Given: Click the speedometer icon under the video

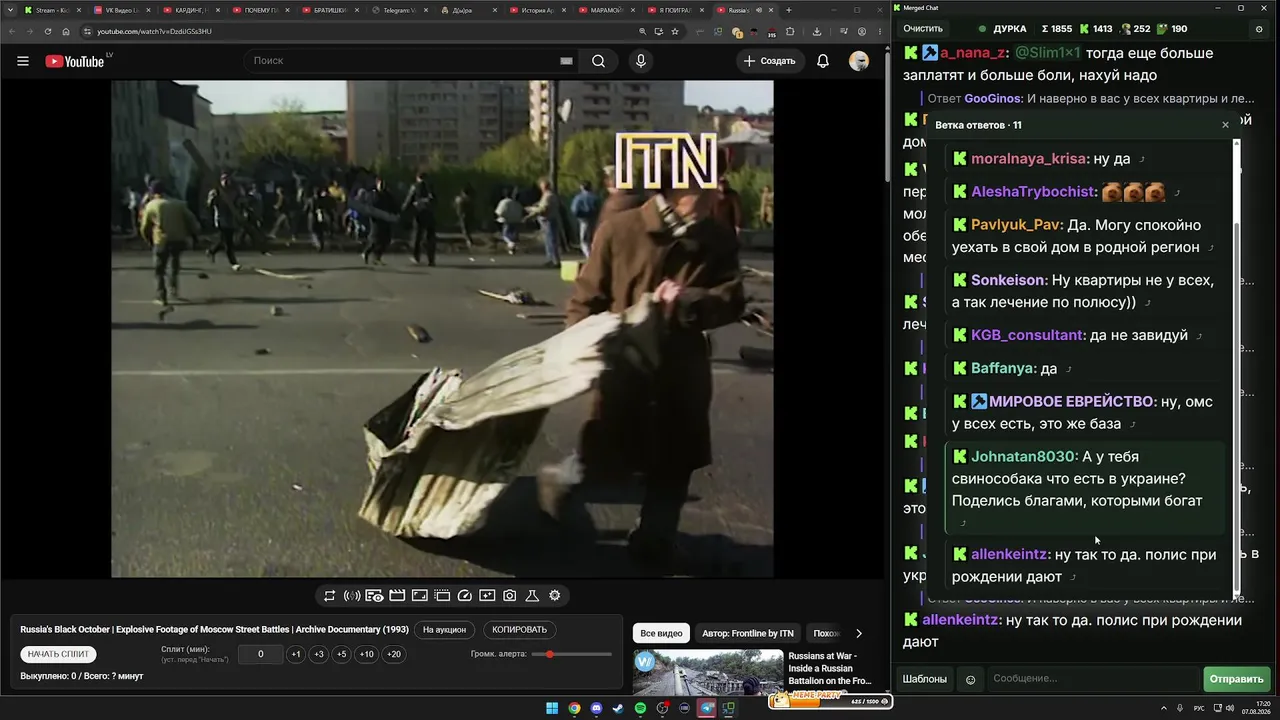Looking at the screenshot, I should tap(464, 596).
